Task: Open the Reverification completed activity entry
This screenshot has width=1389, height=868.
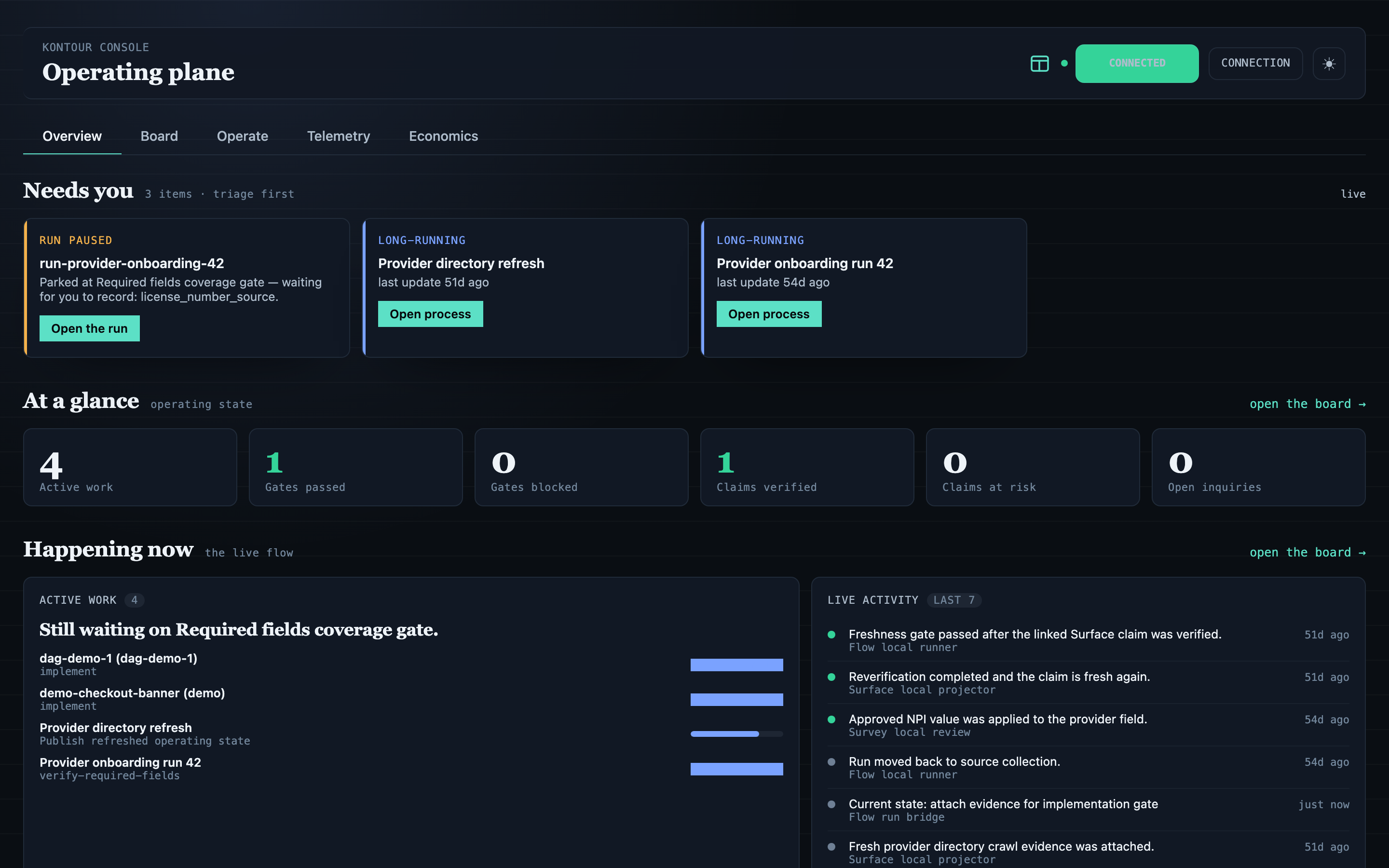Action: (1088, 682)
